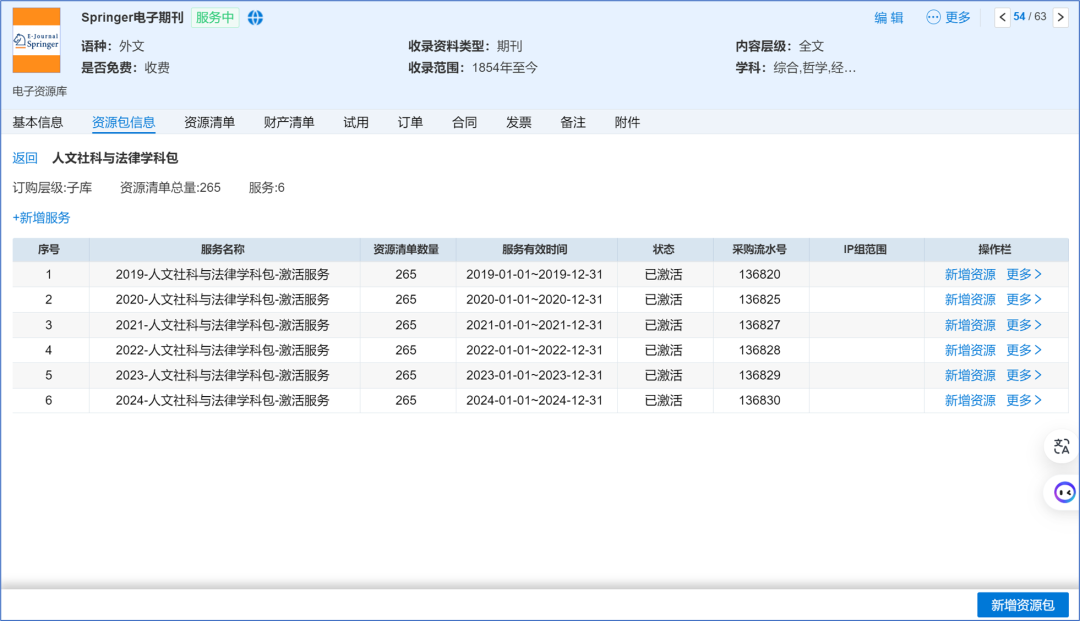This screenshot has width=1080, height=621.
Task: Switch to 资源清单 tab
Action: coord(209,123)
